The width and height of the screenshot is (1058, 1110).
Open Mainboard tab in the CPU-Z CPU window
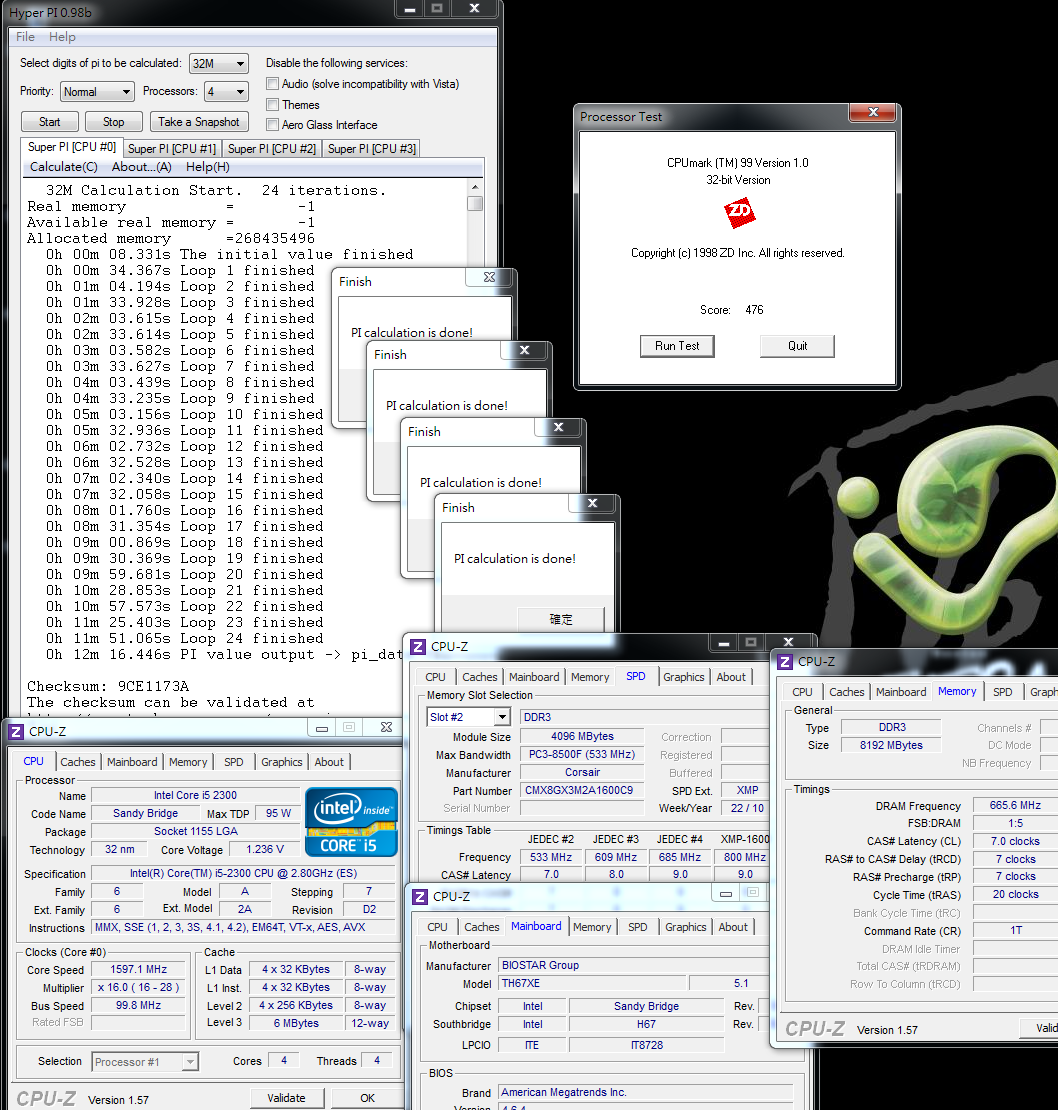[132, 762]
